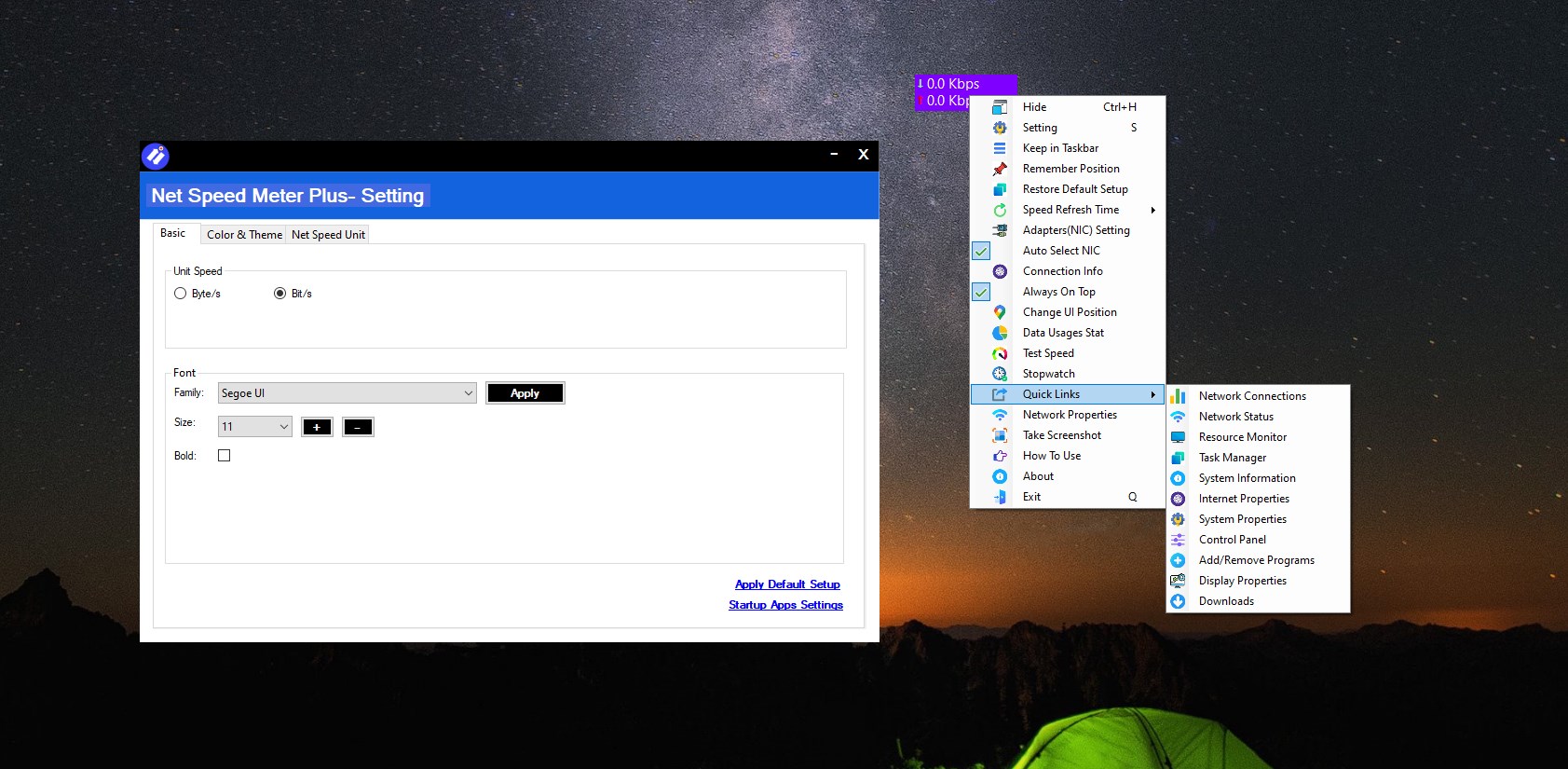1568x769 pixels.
Task: Click the Downloads arrow icon in submenu
Action: point(1178,601)
